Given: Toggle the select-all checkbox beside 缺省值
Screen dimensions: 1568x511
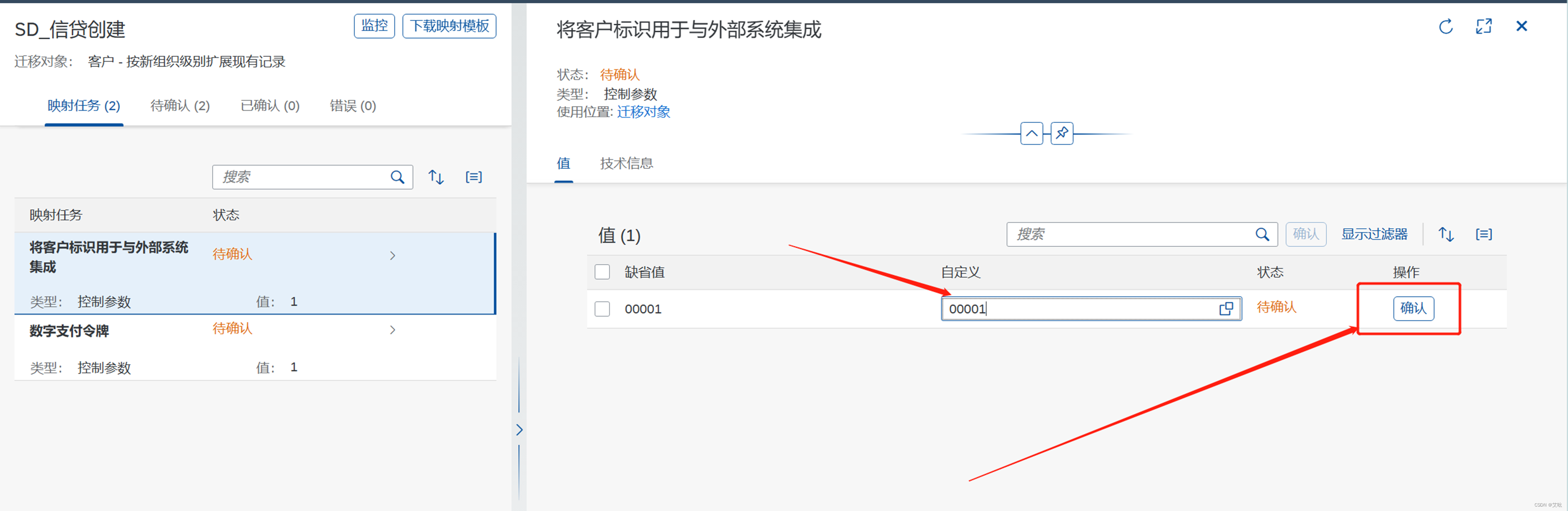Looking at the screenshot, I should coord(602,272).
